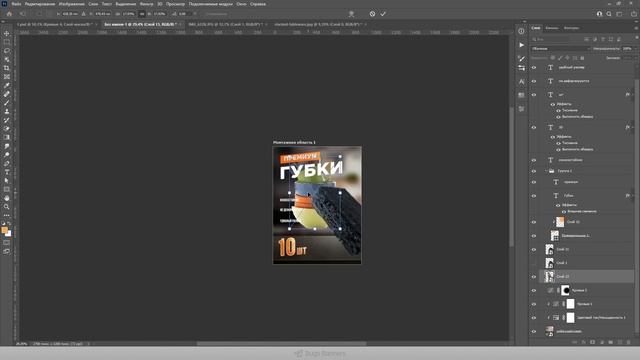Image resolution: width=640 pixels, height=360 pixels.
Task: Toggle visibility of the 'шт' text layer
Action: (534, 95)
